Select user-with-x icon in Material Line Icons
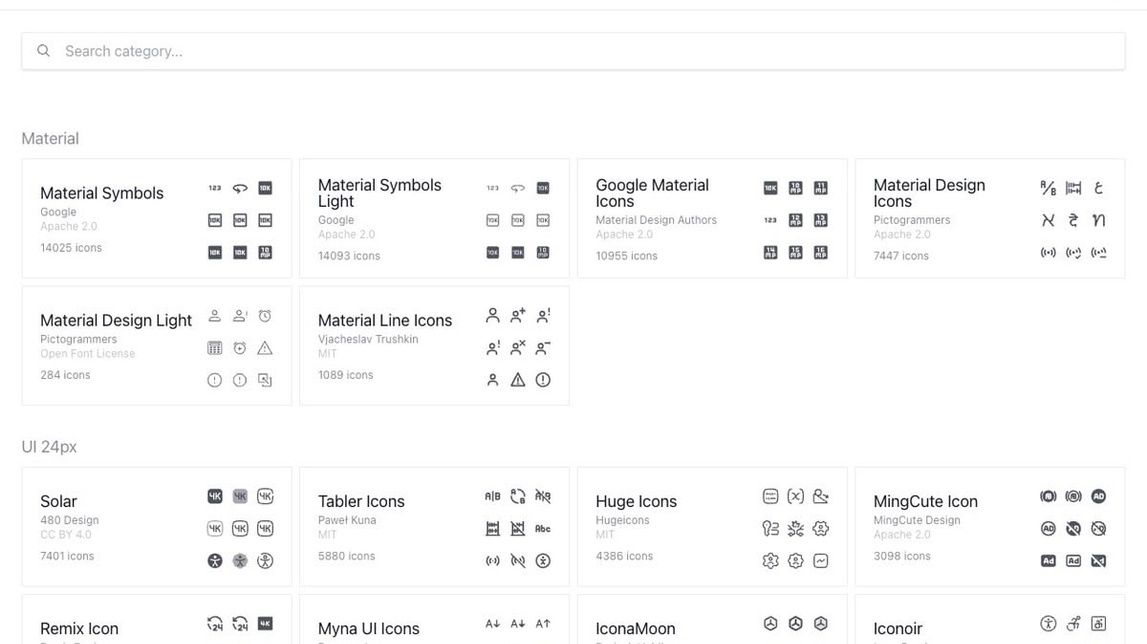Screen dimensions: 1147x644 point(518,348)
